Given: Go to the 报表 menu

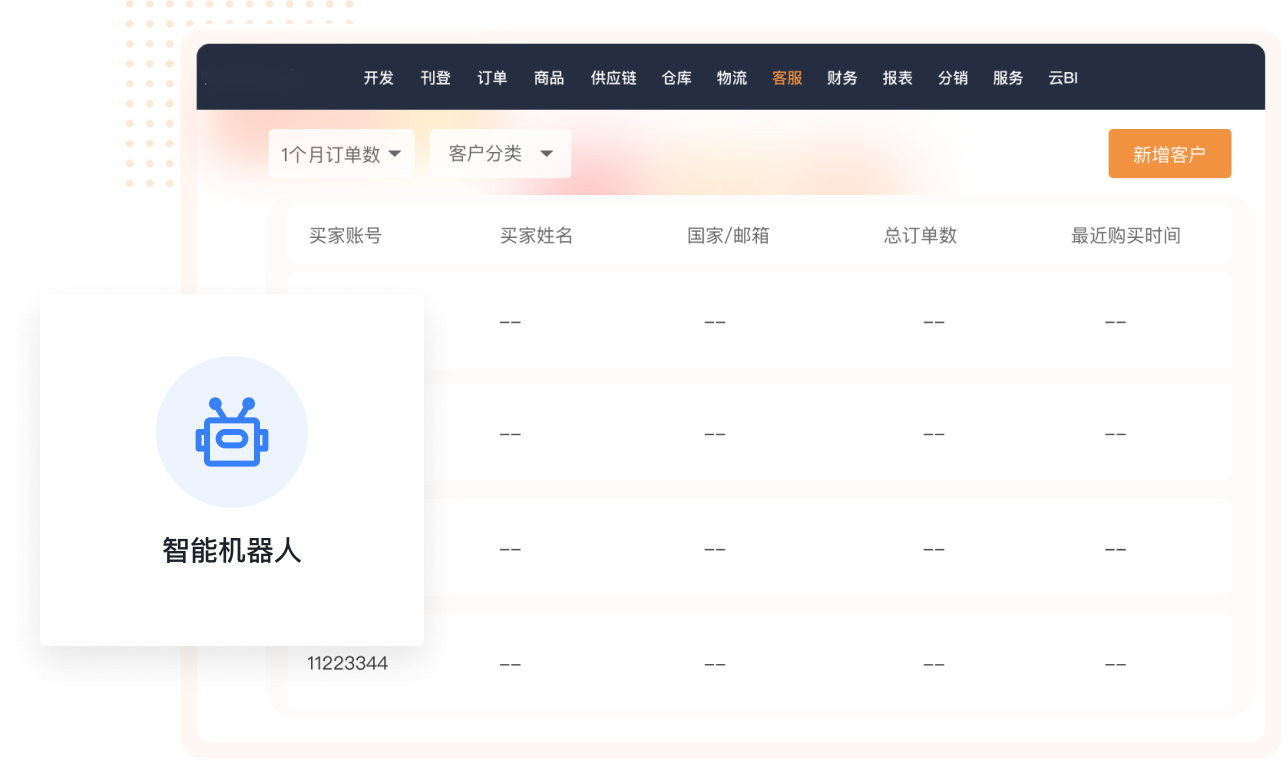Looking at the screenshot, I should click(897, 78).
